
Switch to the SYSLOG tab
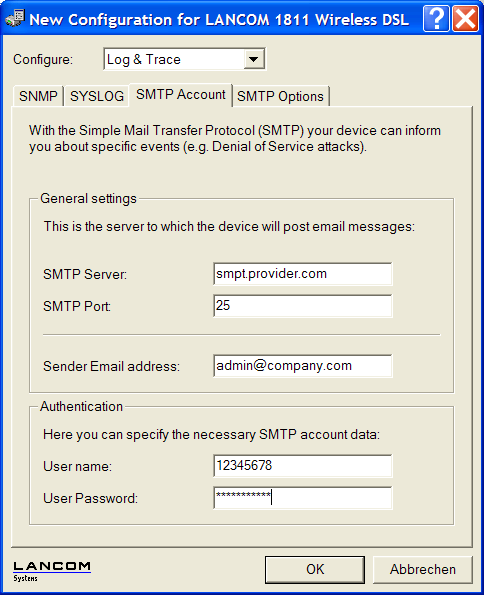click(x=97, y=96)
